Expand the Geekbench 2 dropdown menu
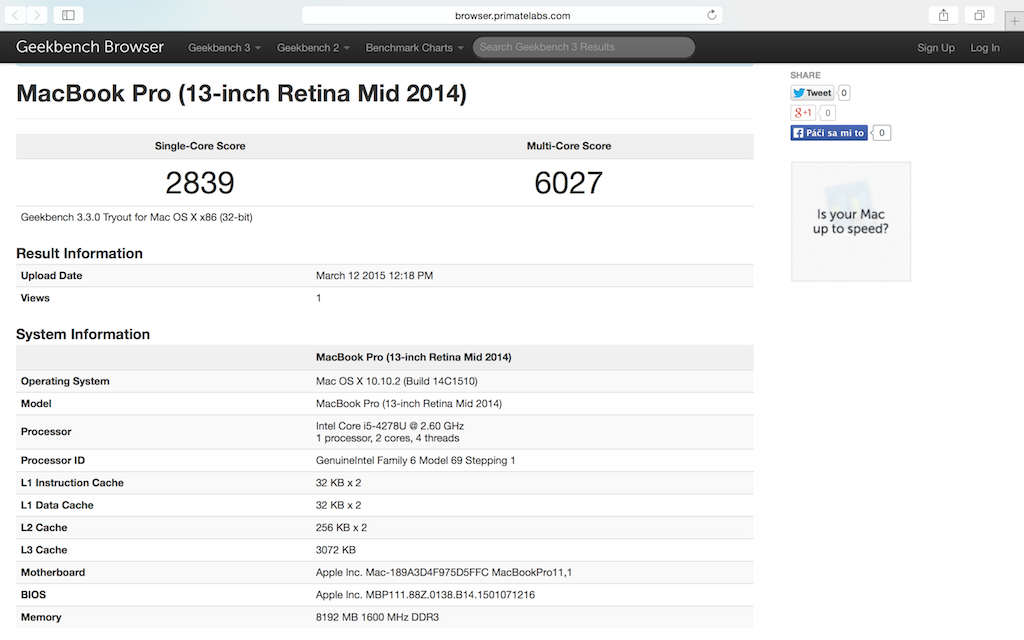 (x=314, y=48)
